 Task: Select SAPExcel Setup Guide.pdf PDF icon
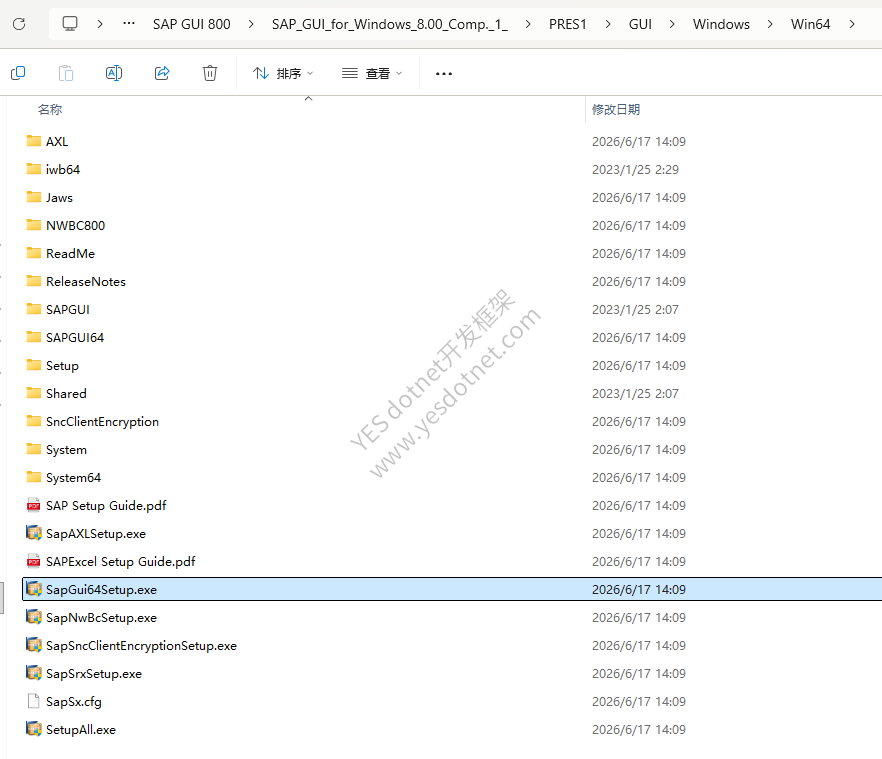pos(34,561)
